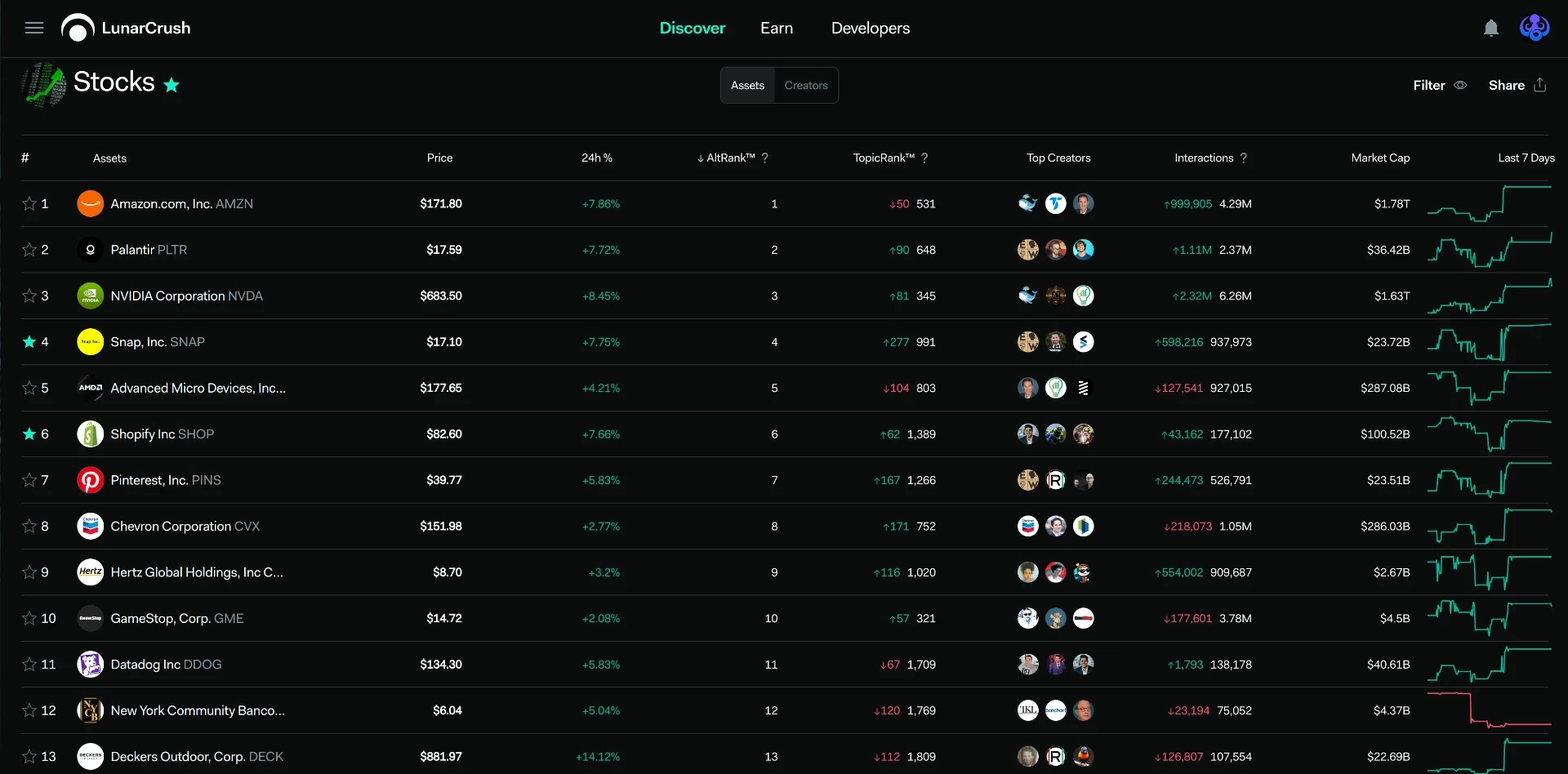Go to the Discover section
Image resolution: width=1568 pixels, height=774 pixels.
pyautogui.click(x=693, y=29)
